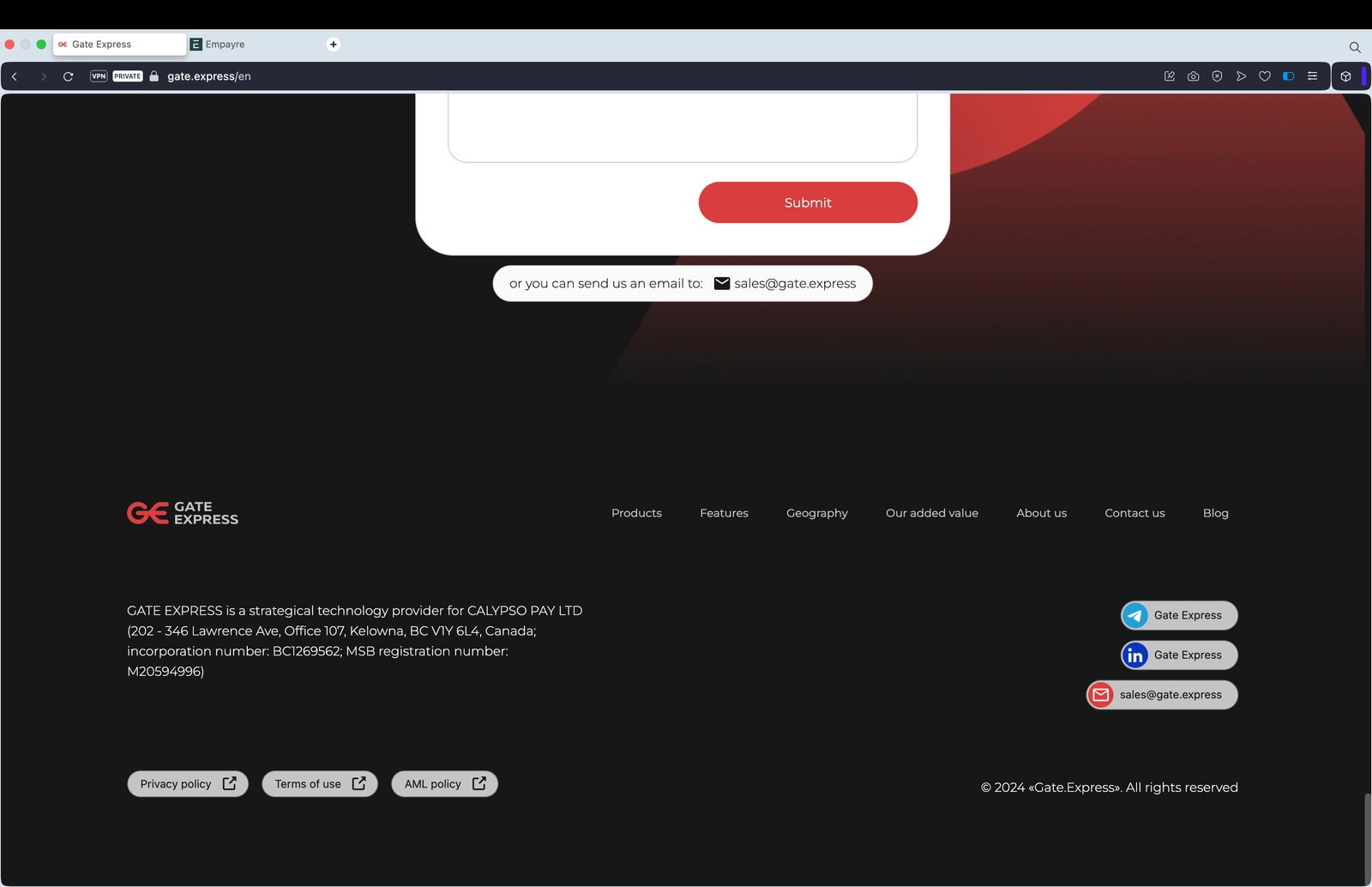Open the sliders settings panel
This screenshot has width=1372, height=887.
[x=1311, y=75]
